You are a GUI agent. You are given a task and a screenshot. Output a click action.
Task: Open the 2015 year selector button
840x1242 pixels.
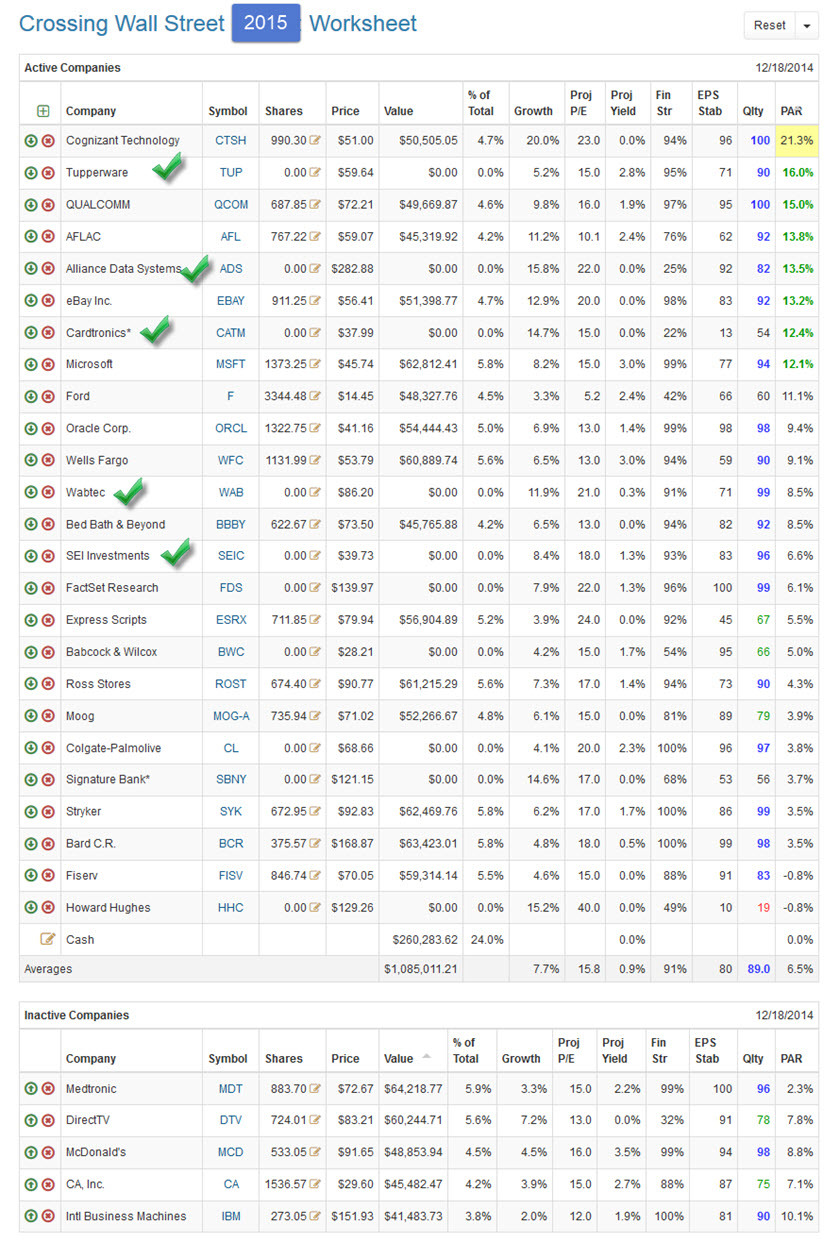click(266, 23)
